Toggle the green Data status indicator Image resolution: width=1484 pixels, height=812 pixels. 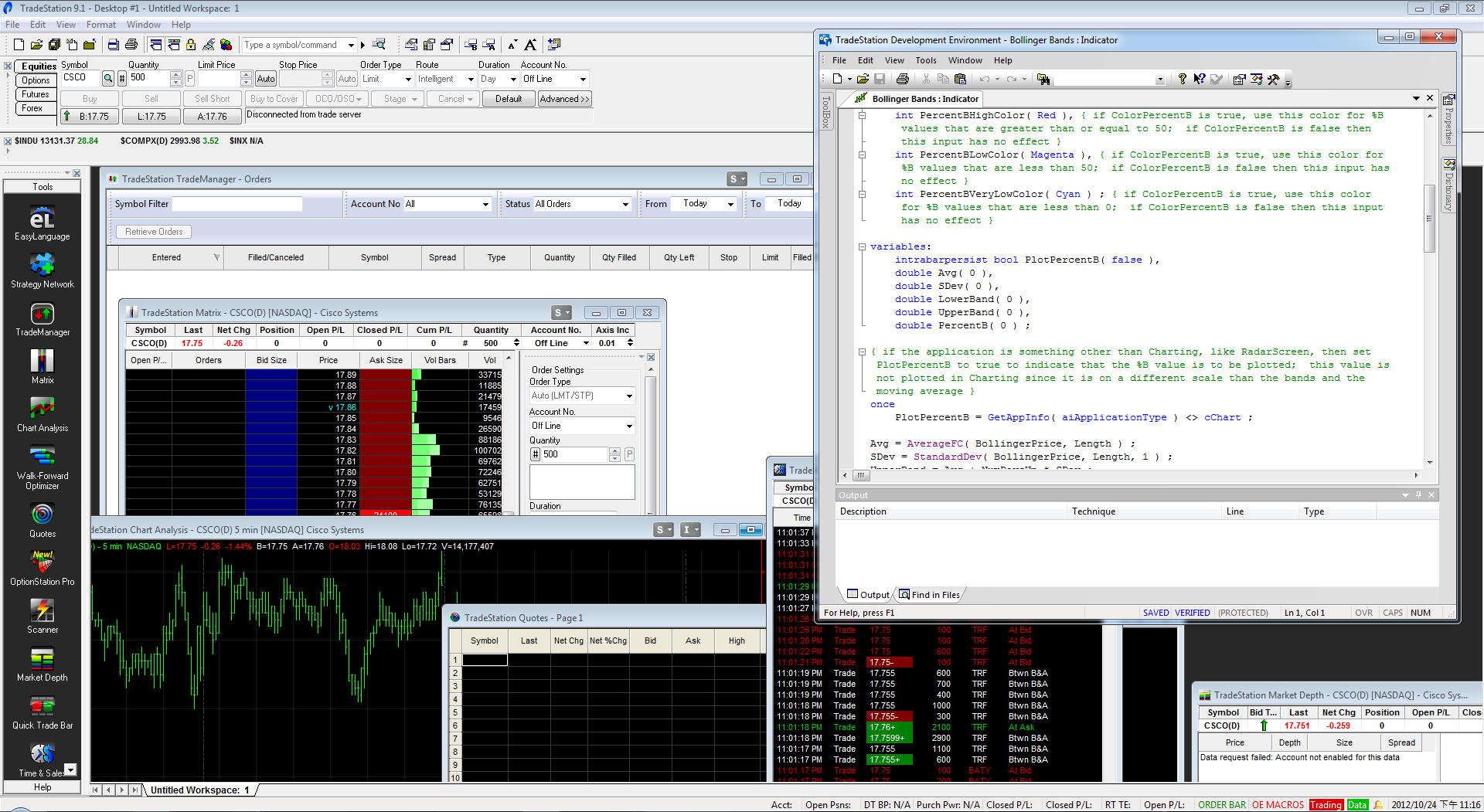(x=1357, y=804)
